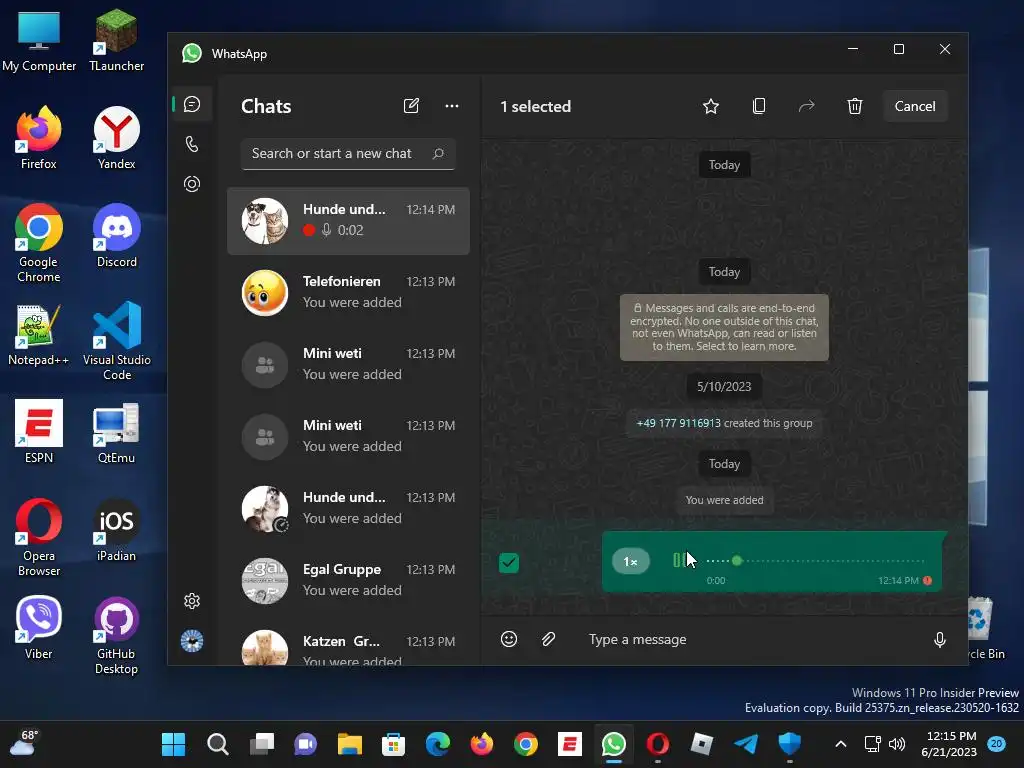Record a voice message with microphone
The height and width of the screenshot is (768, 1024).
pos(940,639)
